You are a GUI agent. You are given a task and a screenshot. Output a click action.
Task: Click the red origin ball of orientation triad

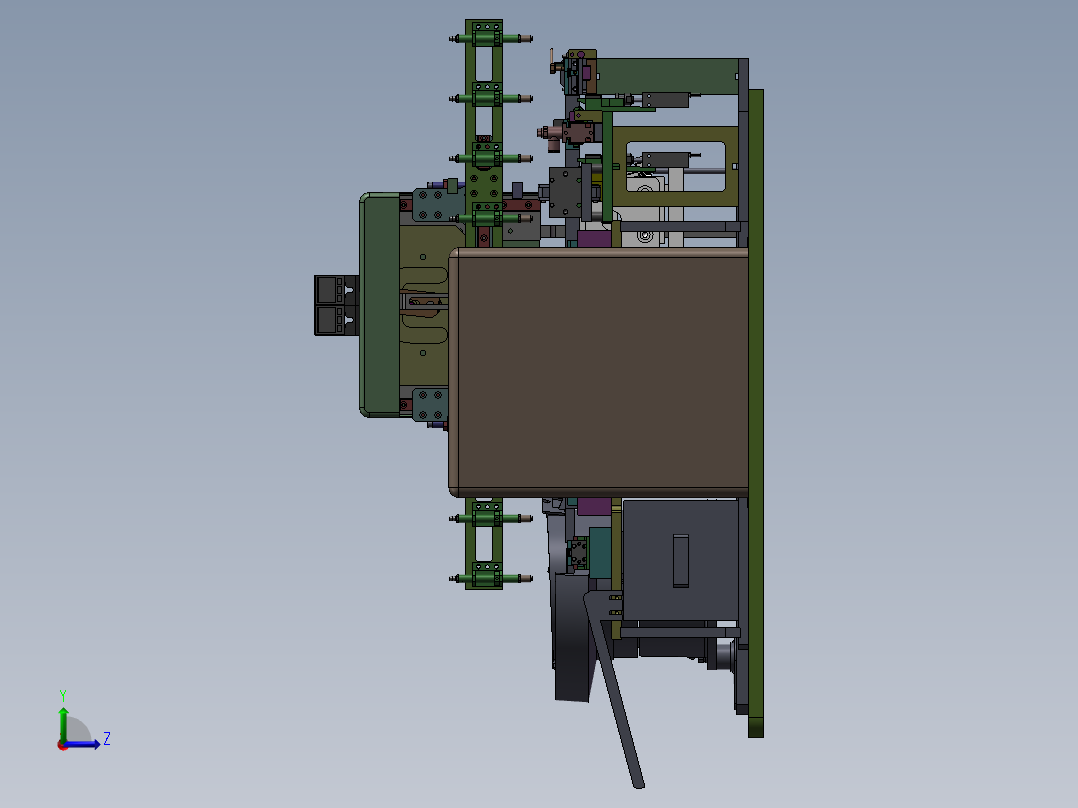[62, 746]
